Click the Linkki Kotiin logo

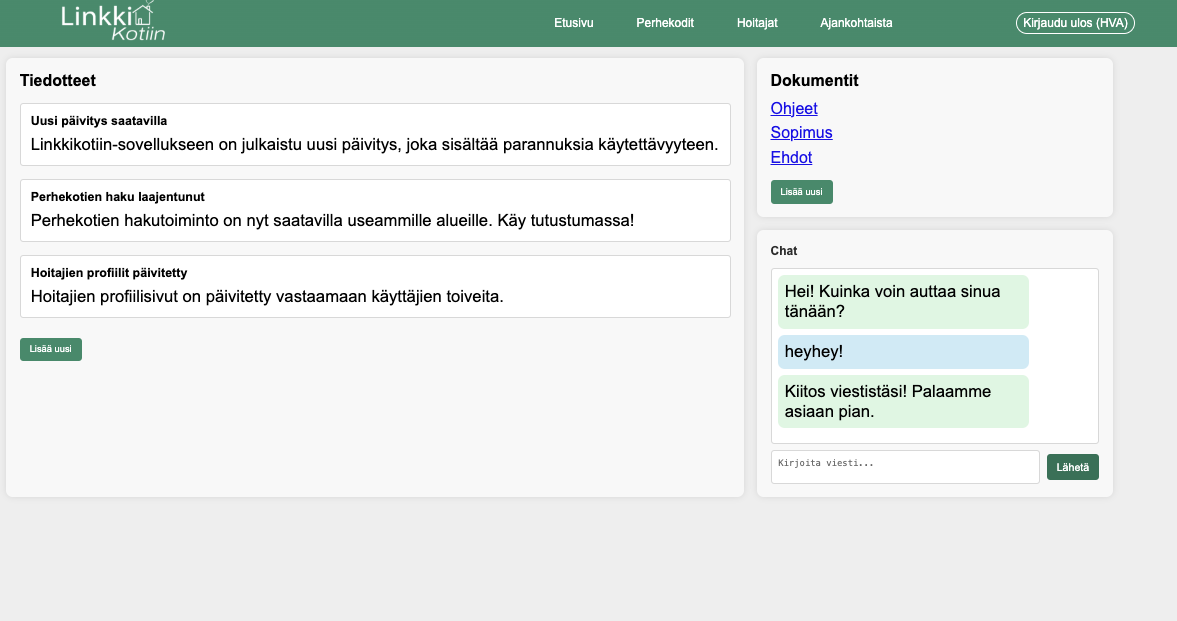(113, 21)
